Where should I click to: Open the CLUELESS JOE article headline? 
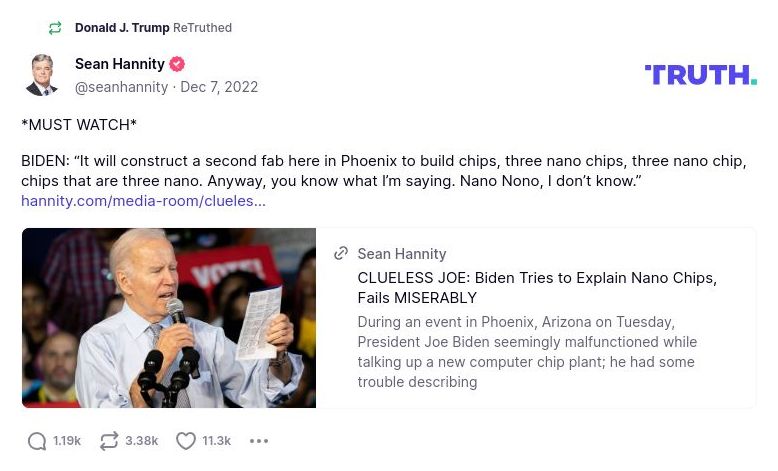click(x=536, y=288)
